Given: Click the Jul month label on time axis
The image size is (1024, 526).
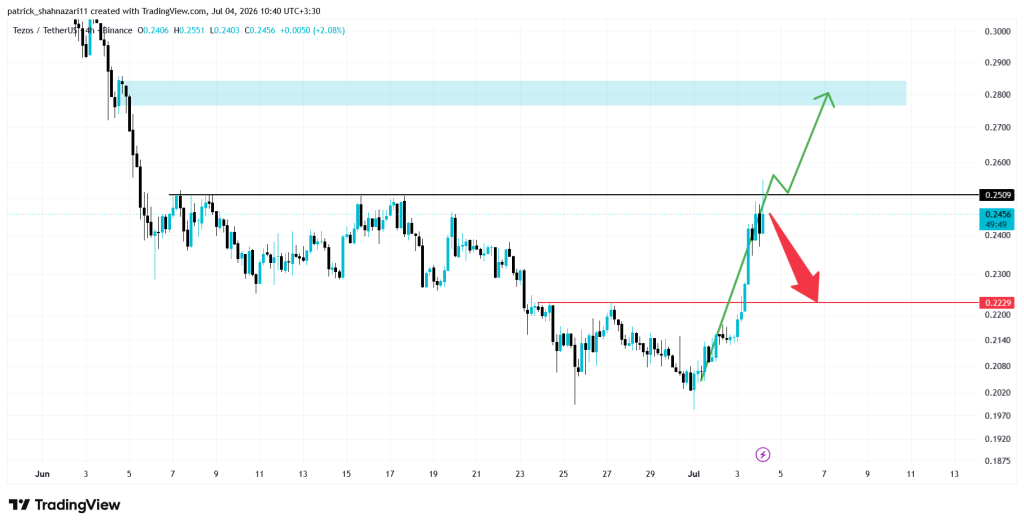Looking at the screenshot, I should [x=694, y=474].
